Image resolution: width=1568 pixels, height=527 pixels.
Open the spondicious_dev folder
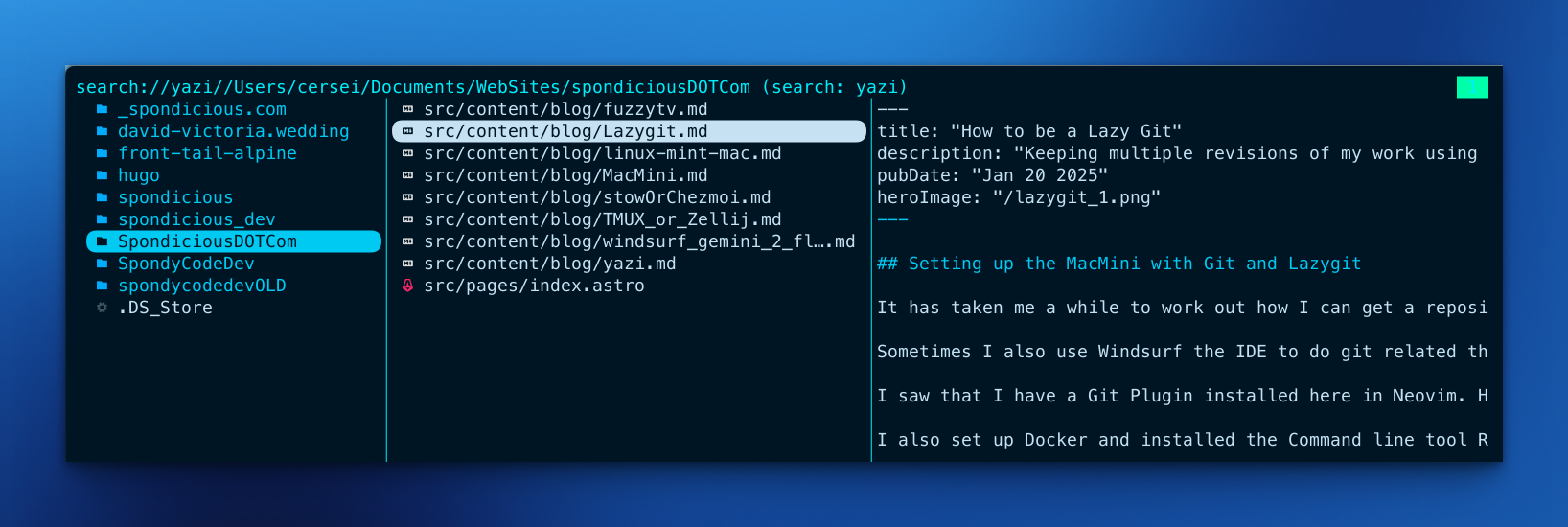click(x=196, y=219)
